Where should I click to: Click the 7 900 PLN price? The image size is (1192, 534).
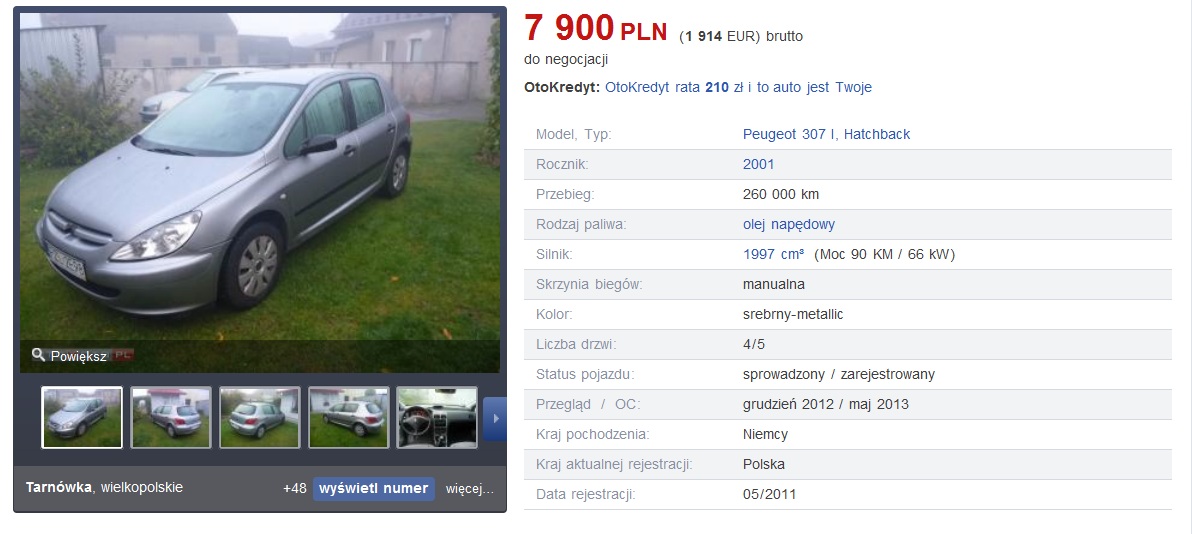(x=595, y=30)
